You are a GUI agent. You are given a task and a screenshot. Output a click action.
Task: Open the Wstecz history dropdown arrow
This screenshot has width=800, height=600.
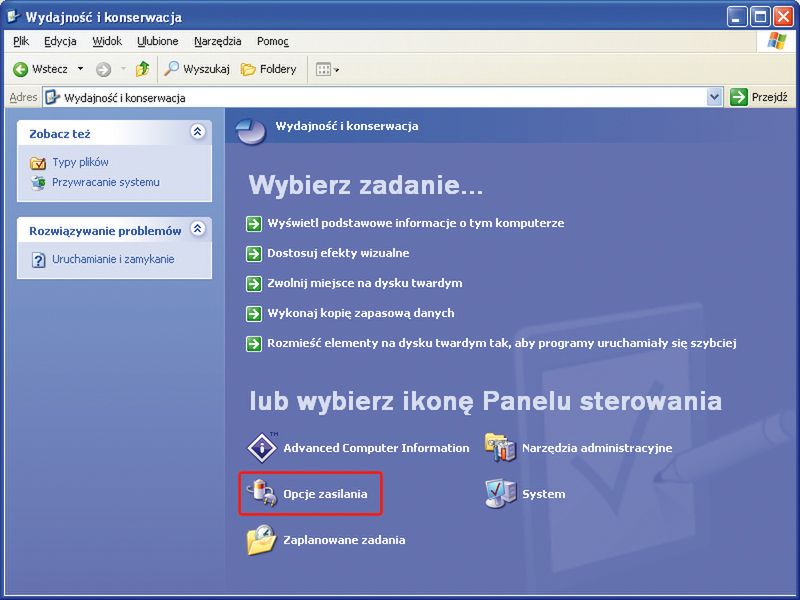tap(80, 69)
